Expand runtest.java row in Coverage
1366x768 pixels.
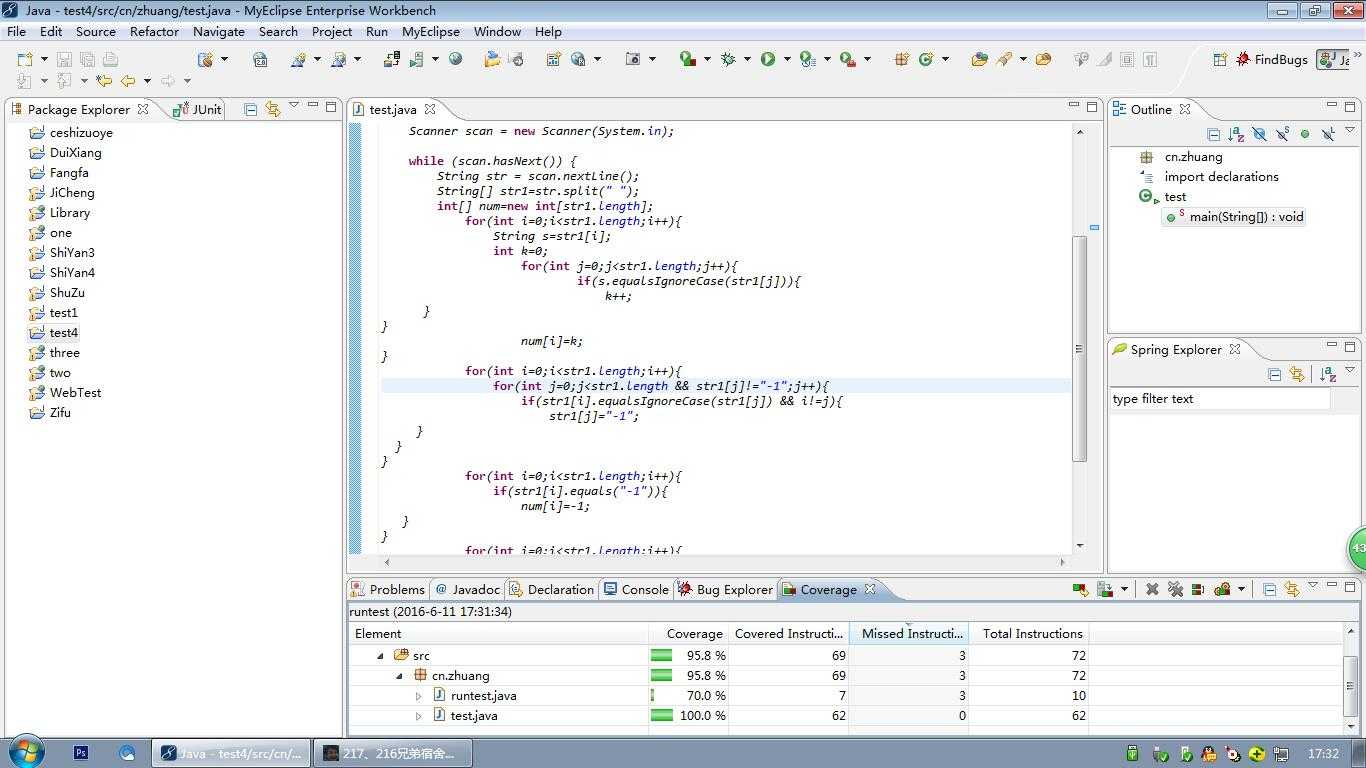pyautogui.click(x=419, y=696)
